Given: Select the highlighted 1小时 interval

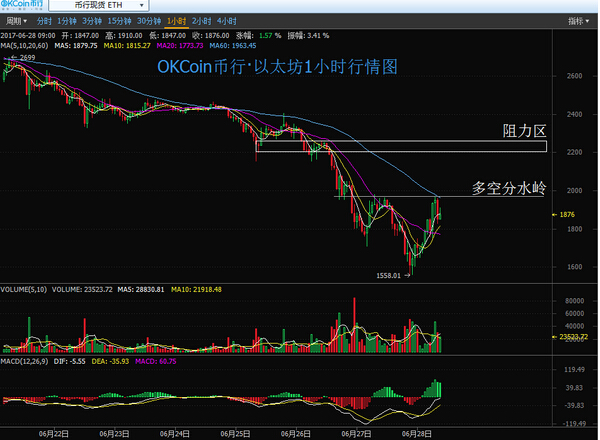Looking at the screenshot, I should coord(176,20).
